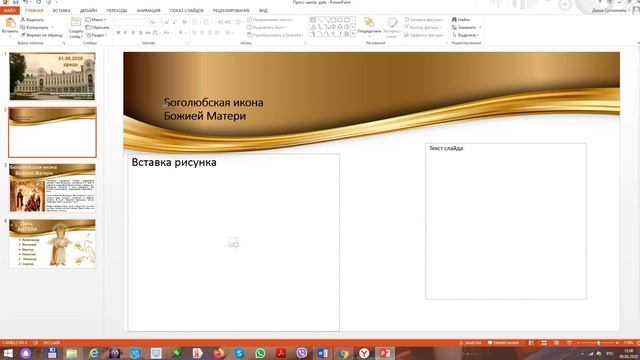Open WhatsApp from the taskbar
The width and height of the screenshot is (640, 360).
pyautogui.click(x=260, y=353)
